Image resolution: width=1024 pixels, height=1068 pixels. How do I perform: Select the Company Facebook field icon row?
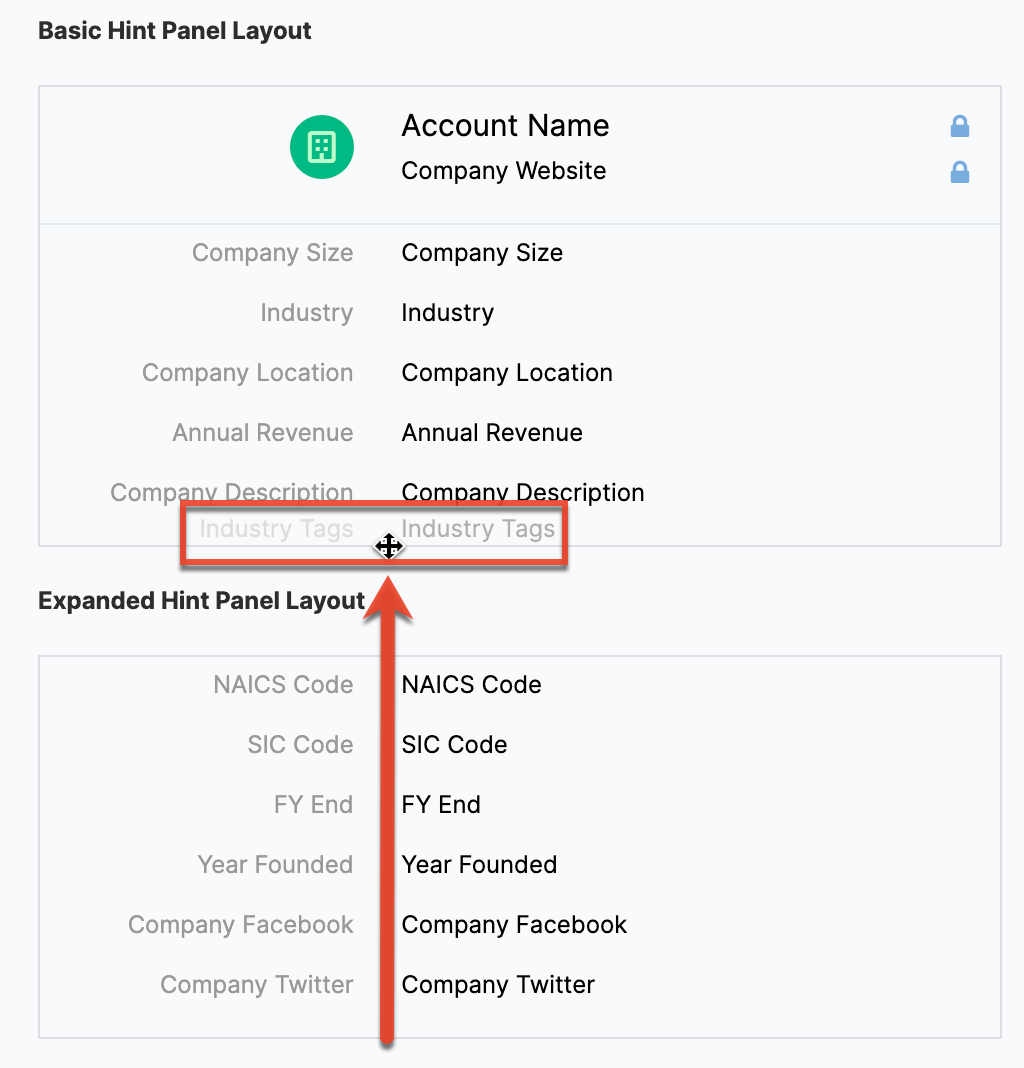(514, 925)
